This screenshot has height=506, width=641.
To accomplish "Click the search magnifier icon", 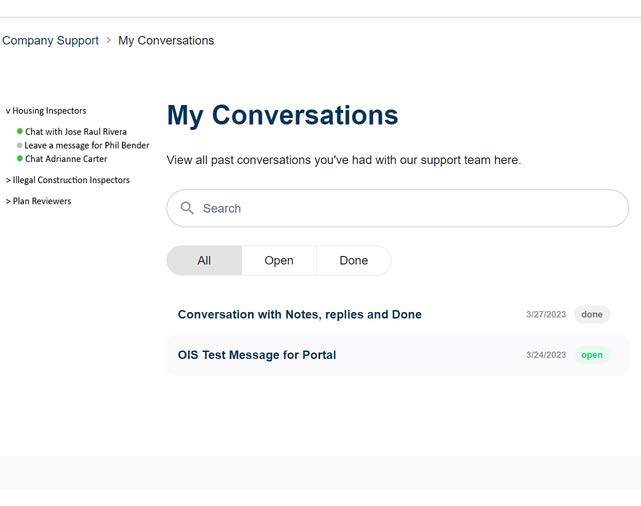I will pyautogui.click(x=187, y=208).
